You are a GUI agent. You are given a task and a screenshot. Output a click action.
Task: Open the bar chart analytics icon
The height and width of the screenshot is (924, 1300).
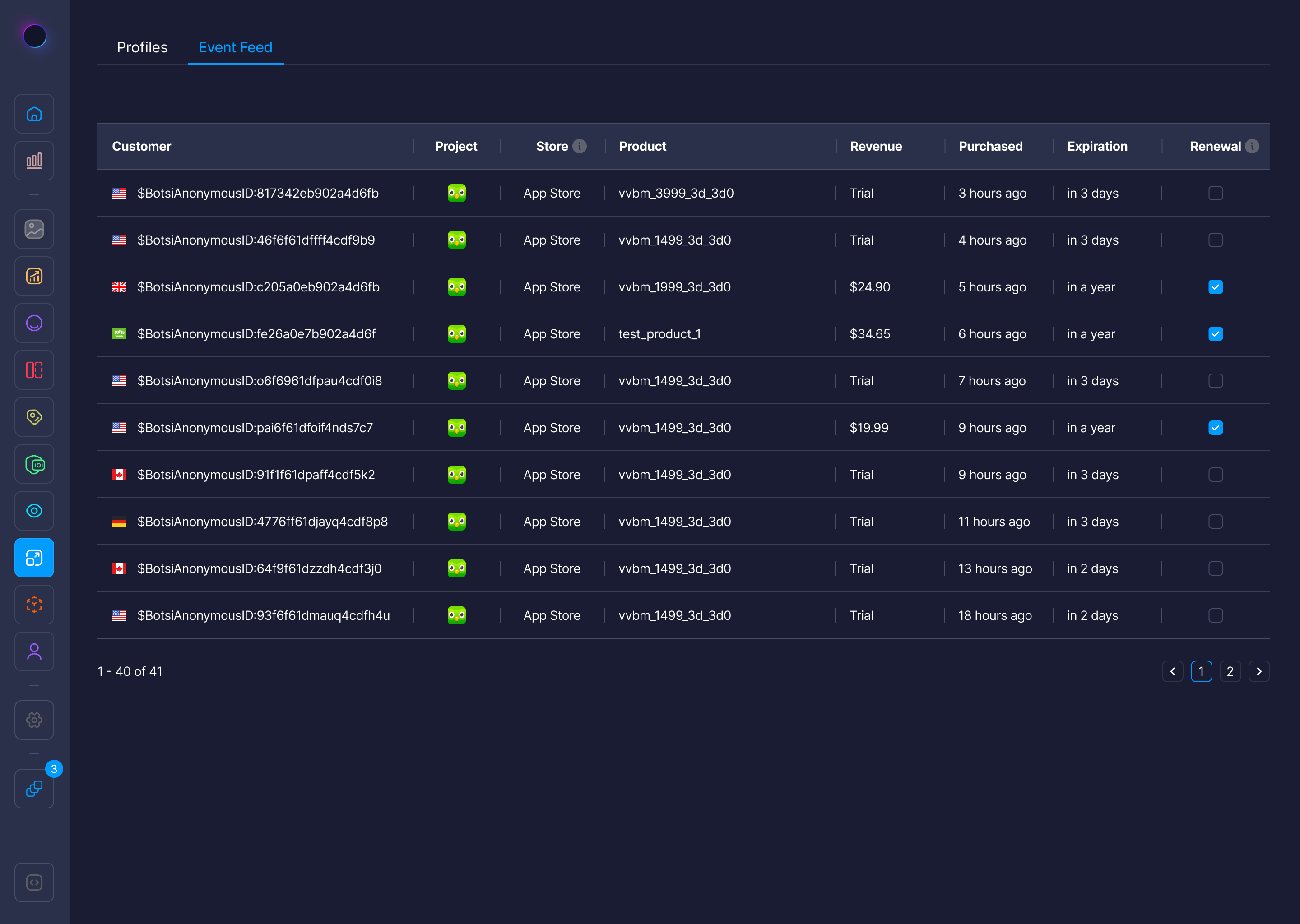[34, 161]
